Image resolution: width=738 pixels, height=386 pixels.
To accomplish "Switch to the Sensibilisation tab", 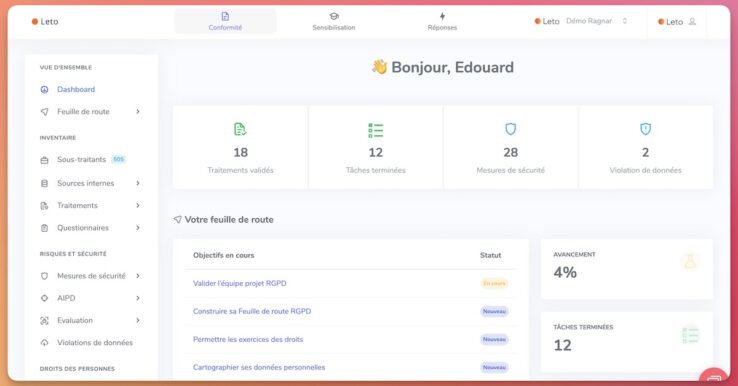I will coord(334,21).
